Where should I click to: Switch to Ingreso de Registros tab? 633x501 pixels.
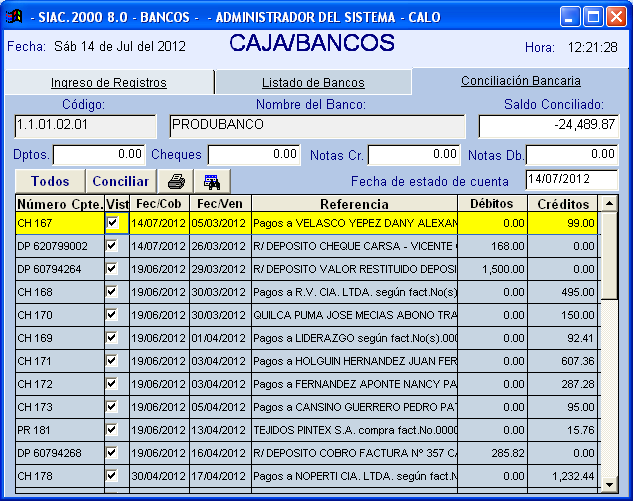(x=108, y=83)
